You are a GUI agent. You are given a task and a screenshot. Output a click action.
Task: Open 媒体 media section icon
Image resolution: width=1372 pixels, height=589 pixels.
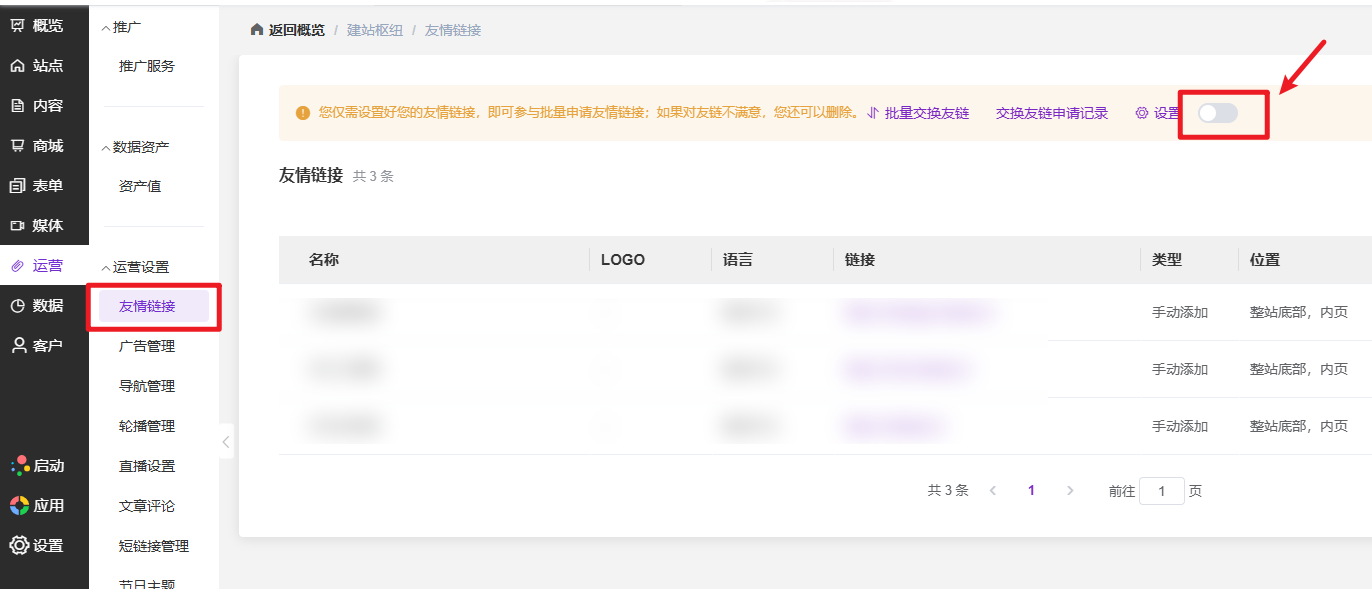click(x=17, y=226)
